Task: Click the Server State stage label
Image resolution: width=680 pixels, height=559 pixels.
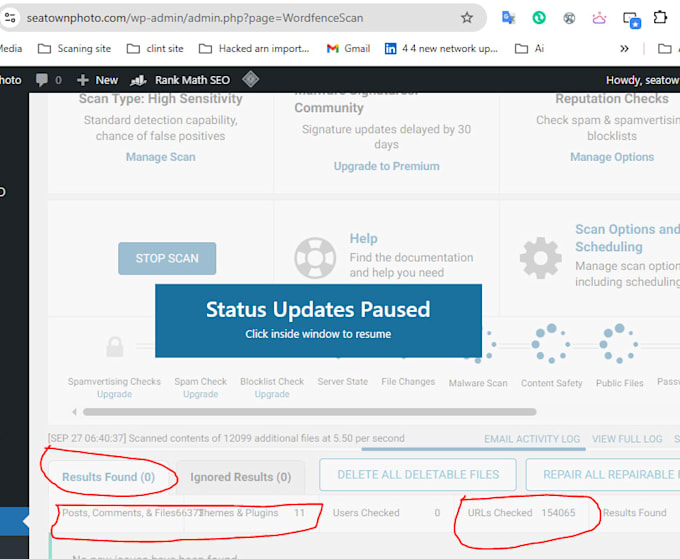Action: tap(343, 382)
